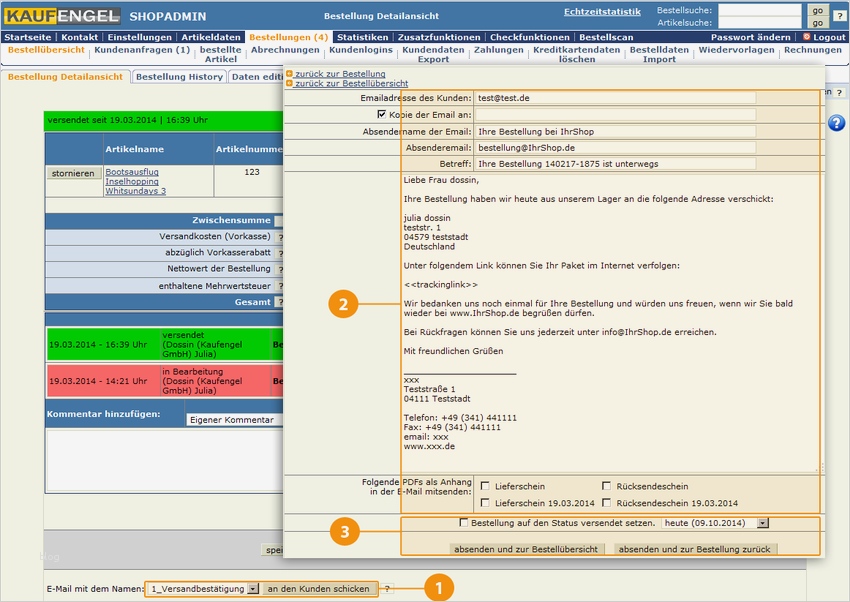The image size is (850, 602).
Task: Click an den Kunden schicken button
Action: click(x=318, y=588)
